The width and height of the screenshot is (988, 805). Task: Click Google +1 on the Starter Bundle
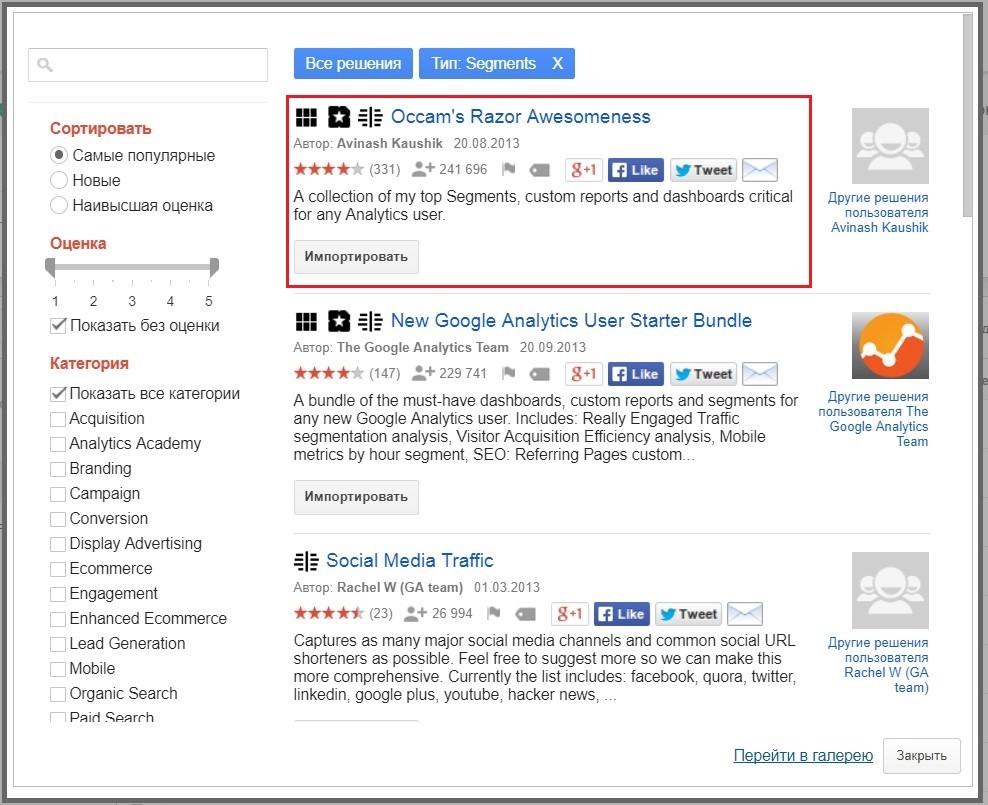click(x=583, y=374)
